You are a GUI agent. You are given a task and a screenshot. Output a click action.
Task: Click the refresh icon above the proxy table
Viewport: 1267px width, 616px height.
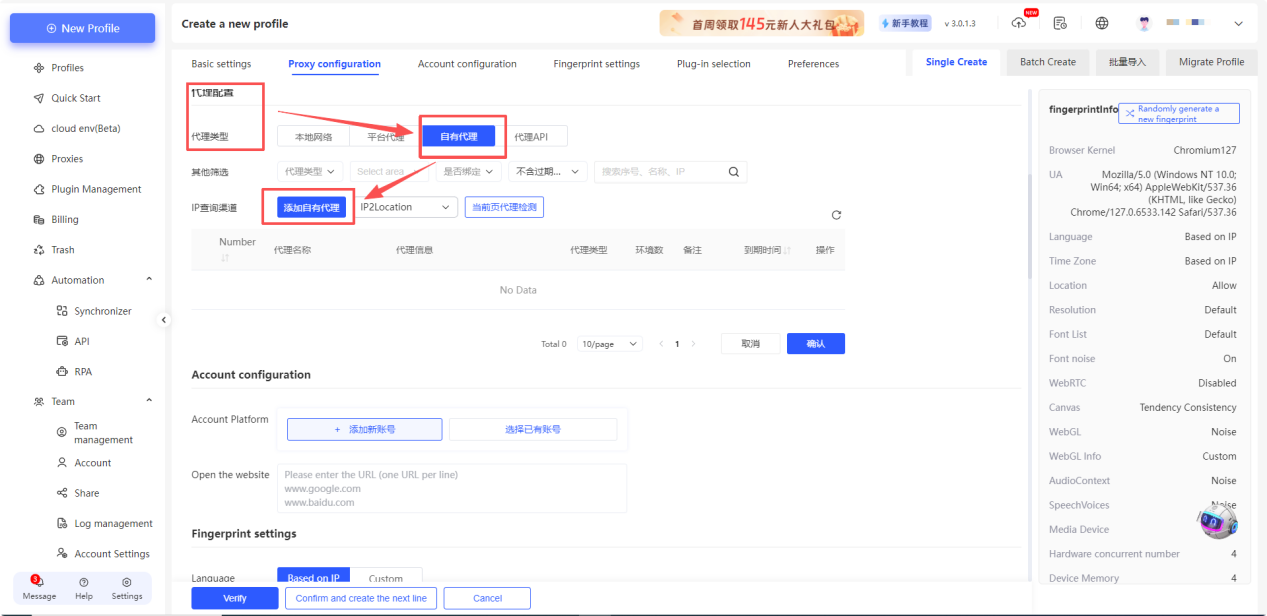tap(836, 215)
